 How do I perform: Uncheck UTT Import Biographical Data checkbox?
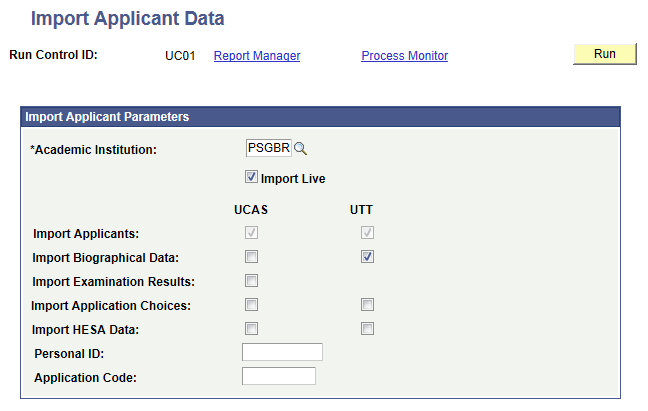[x=368, y=257]
